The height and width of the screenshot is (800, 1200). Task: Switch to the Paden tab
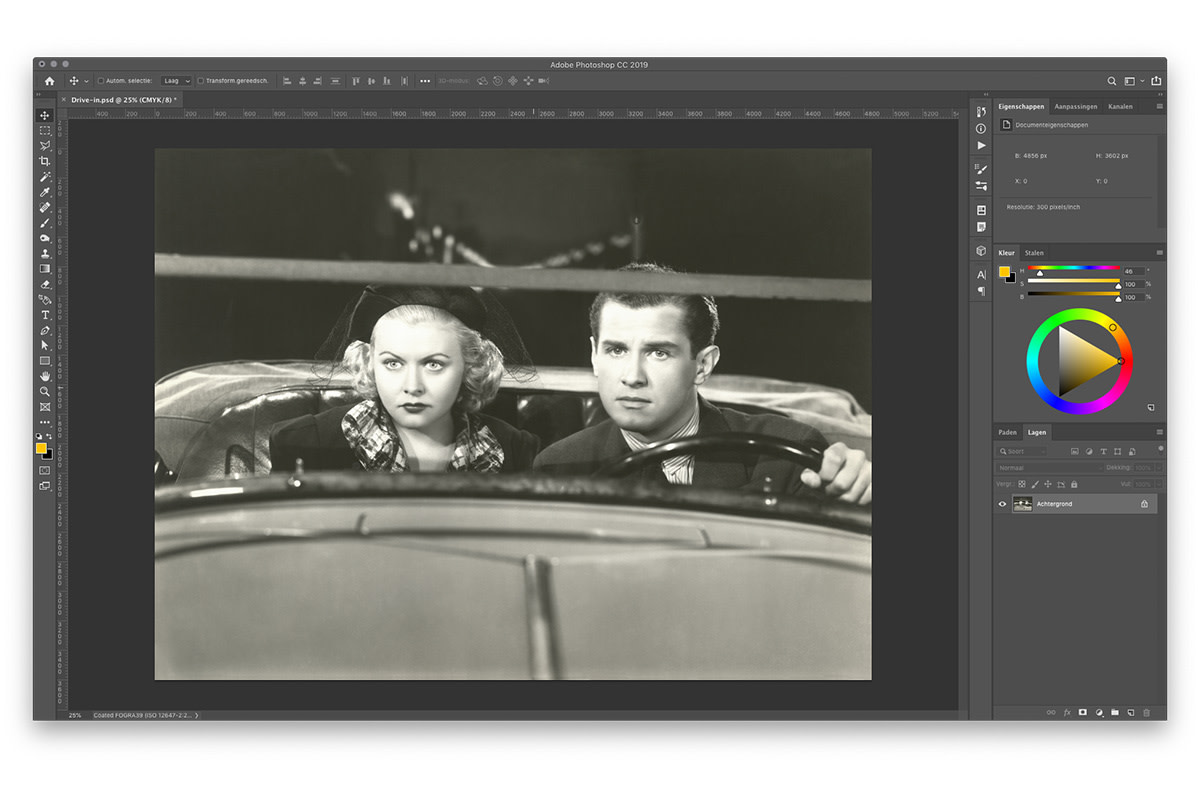point(1008,432)
